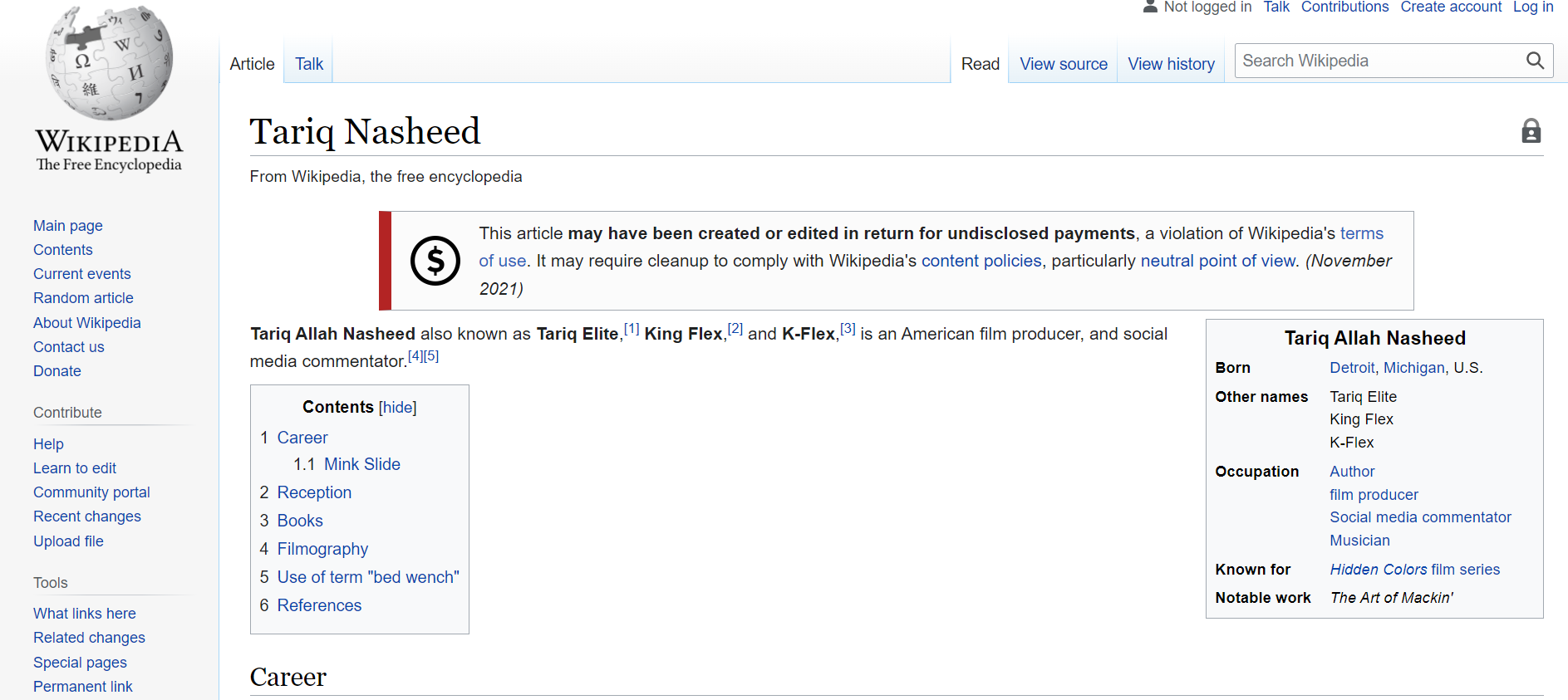Go to Filmography in contents
This screenshot has width=1568, height=700.
click(322, 549)
